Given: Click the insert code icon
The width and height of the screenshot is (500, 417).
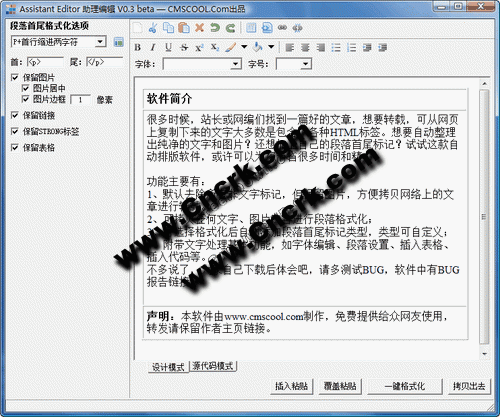Looking at the screenshot, I should pos(267,28).
